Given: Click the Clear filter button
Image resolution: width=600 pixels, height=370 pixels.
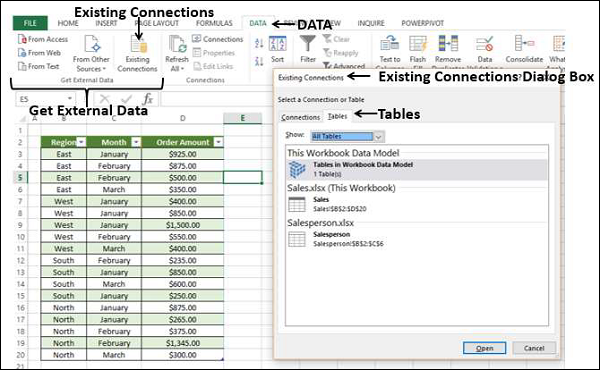Looking at the screenshot, I should 336,39.
